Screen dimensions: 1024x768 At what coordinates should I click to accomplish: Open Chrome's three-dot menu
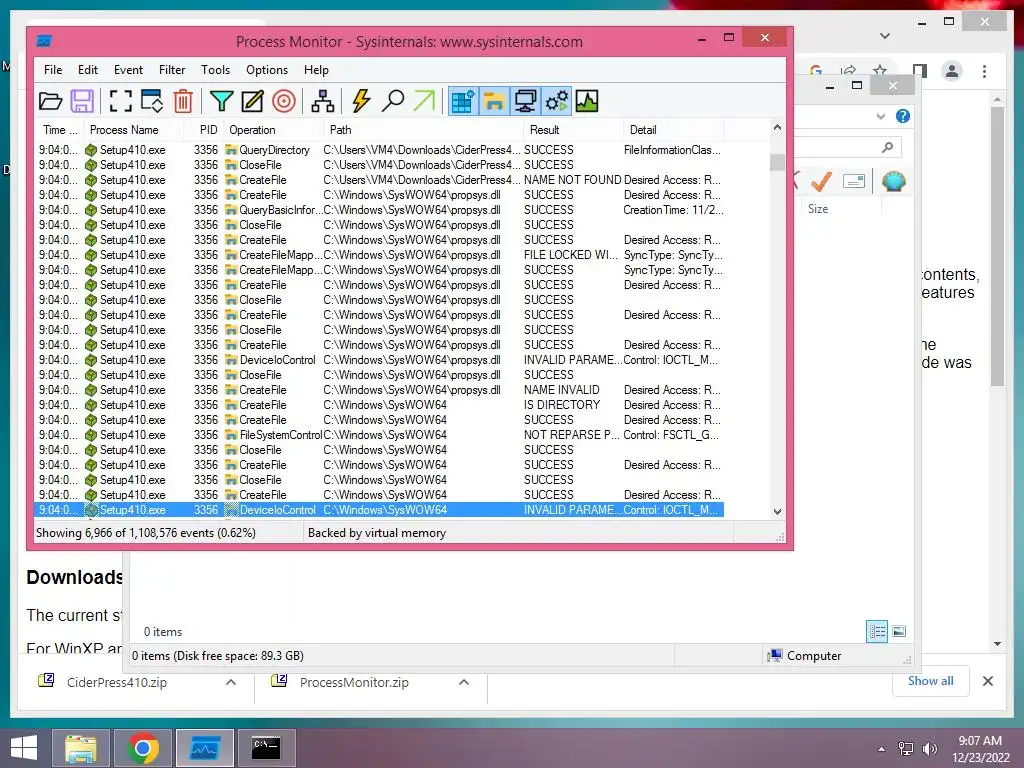pyautogui.click(x=984, y=71)
